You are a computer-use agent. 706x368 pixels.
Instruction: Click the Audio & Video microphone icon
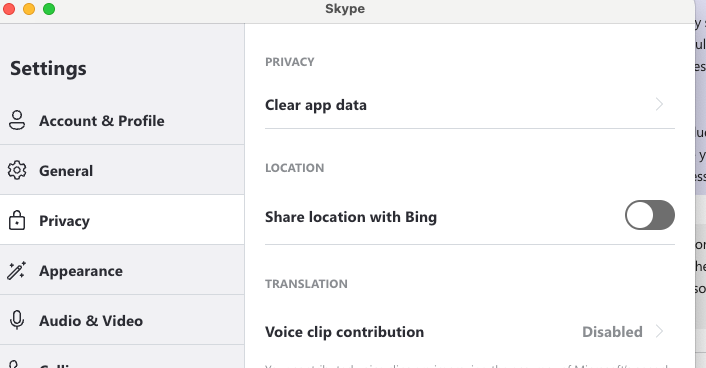[17, 320]
